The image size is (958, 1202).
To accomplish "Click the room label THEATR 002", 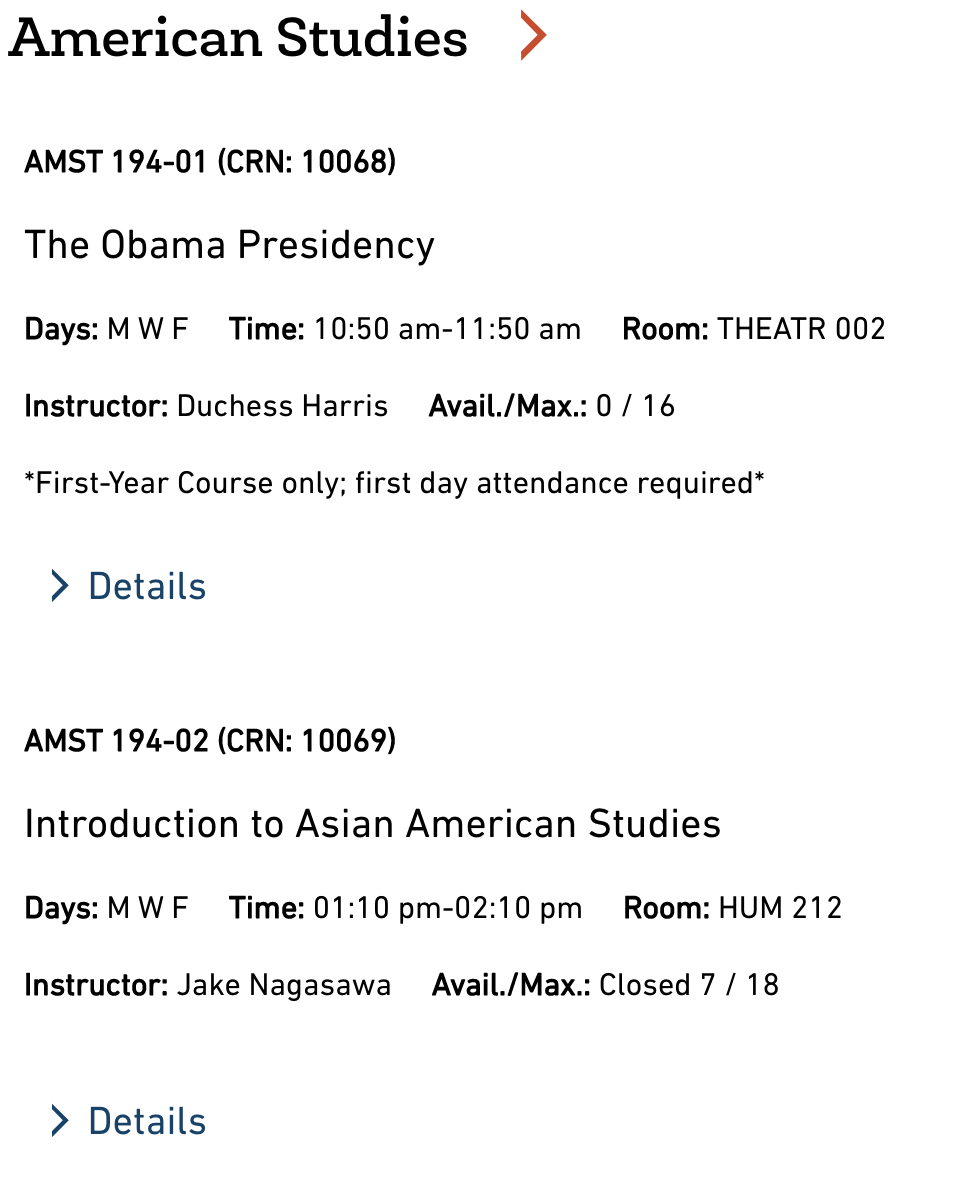I will (800, 328).
